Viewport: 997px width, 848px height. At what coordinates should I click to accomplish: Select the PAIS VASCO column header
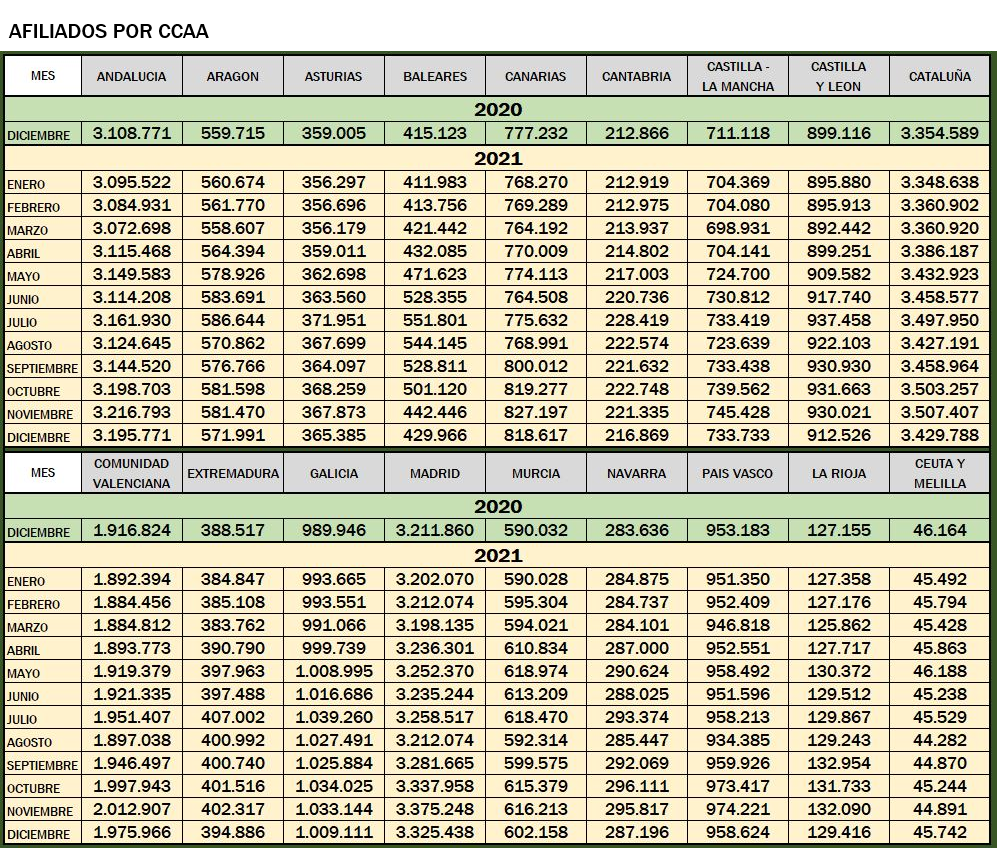pyautogui.click(x=738, y=473)
